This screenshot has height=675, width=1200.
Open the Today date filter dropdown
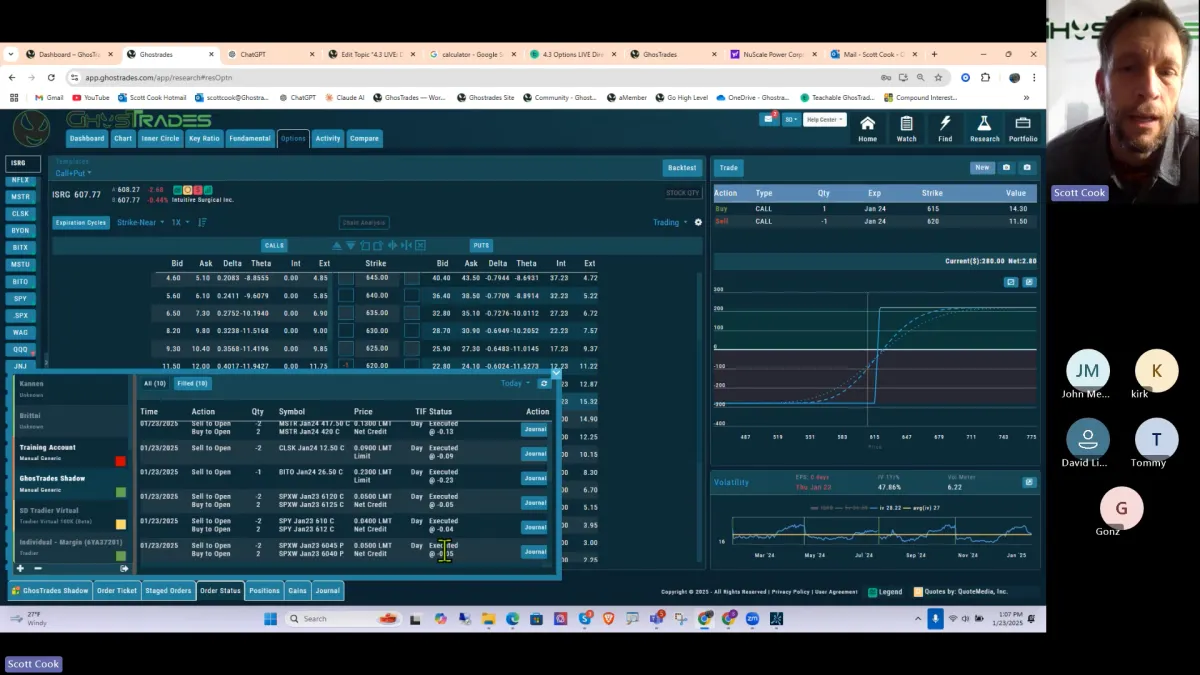pyautogui.click(x=517, y=383)
